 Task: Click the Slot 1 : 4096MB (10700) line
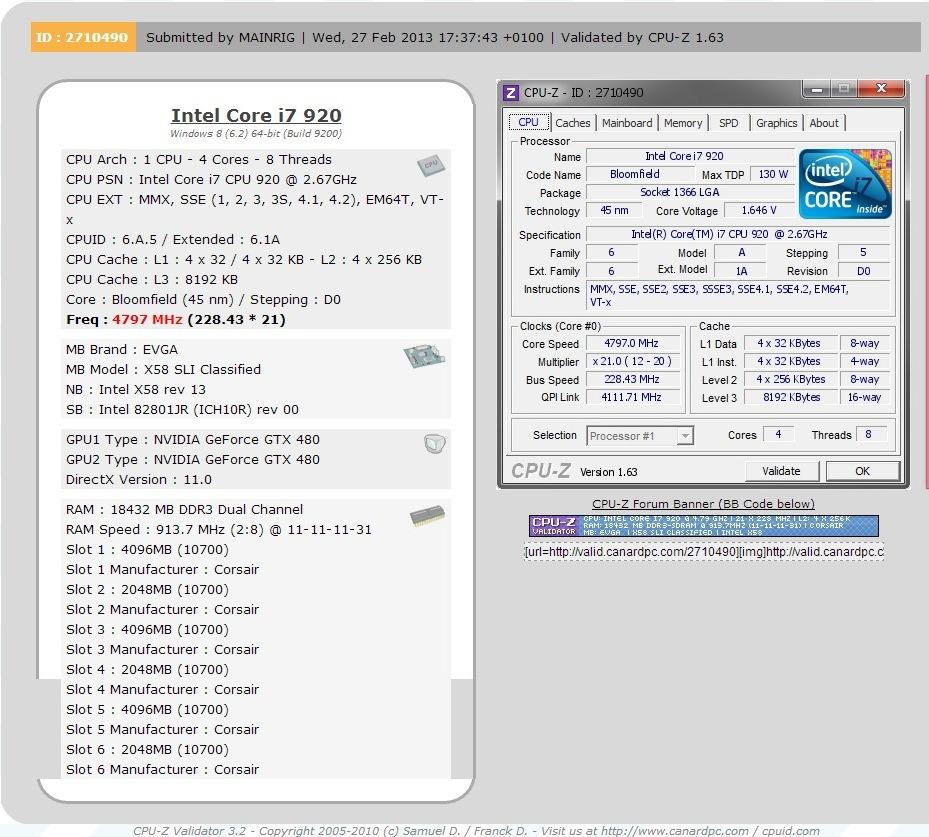(148, 549)
